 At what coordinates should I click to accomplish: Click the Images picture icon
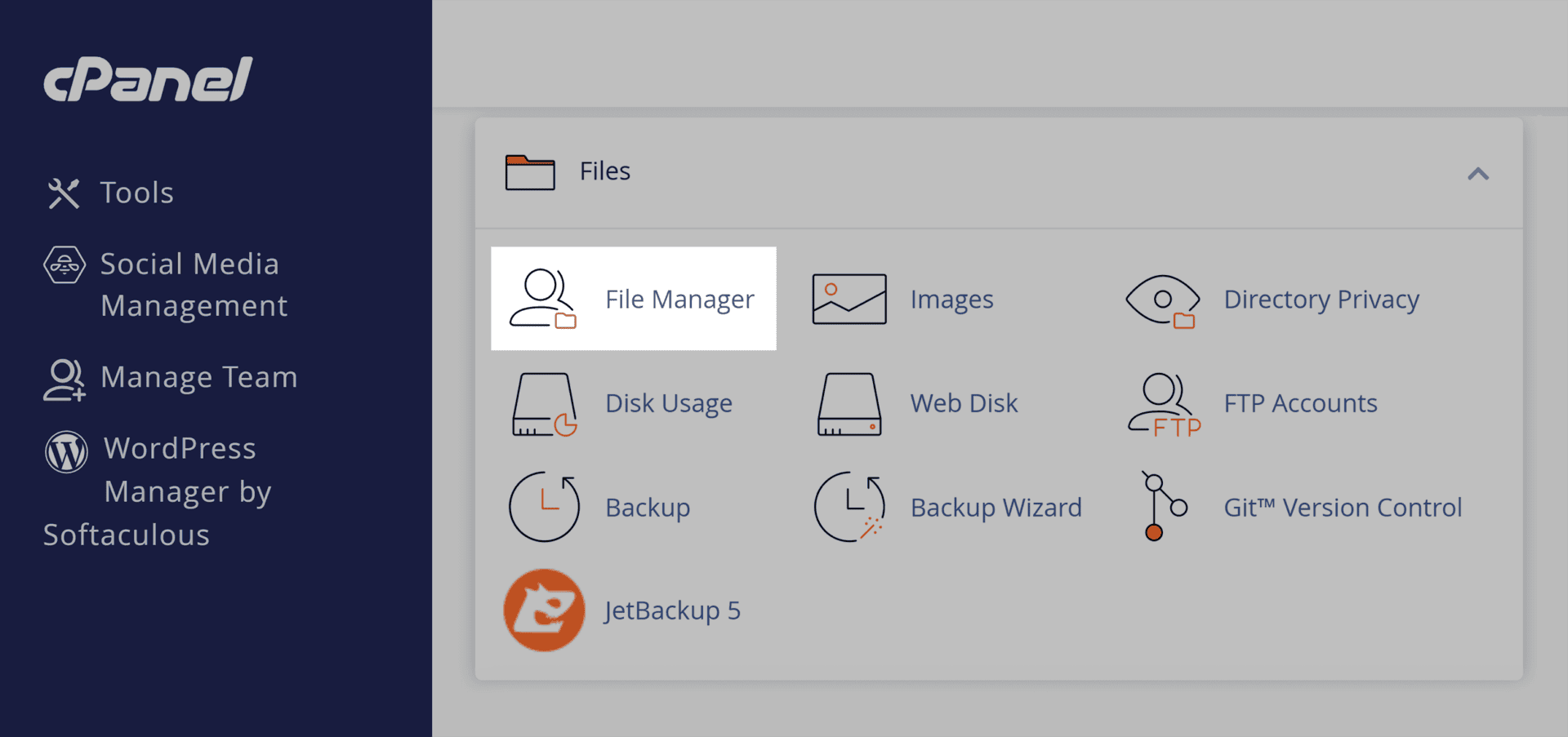coord(849,299)
